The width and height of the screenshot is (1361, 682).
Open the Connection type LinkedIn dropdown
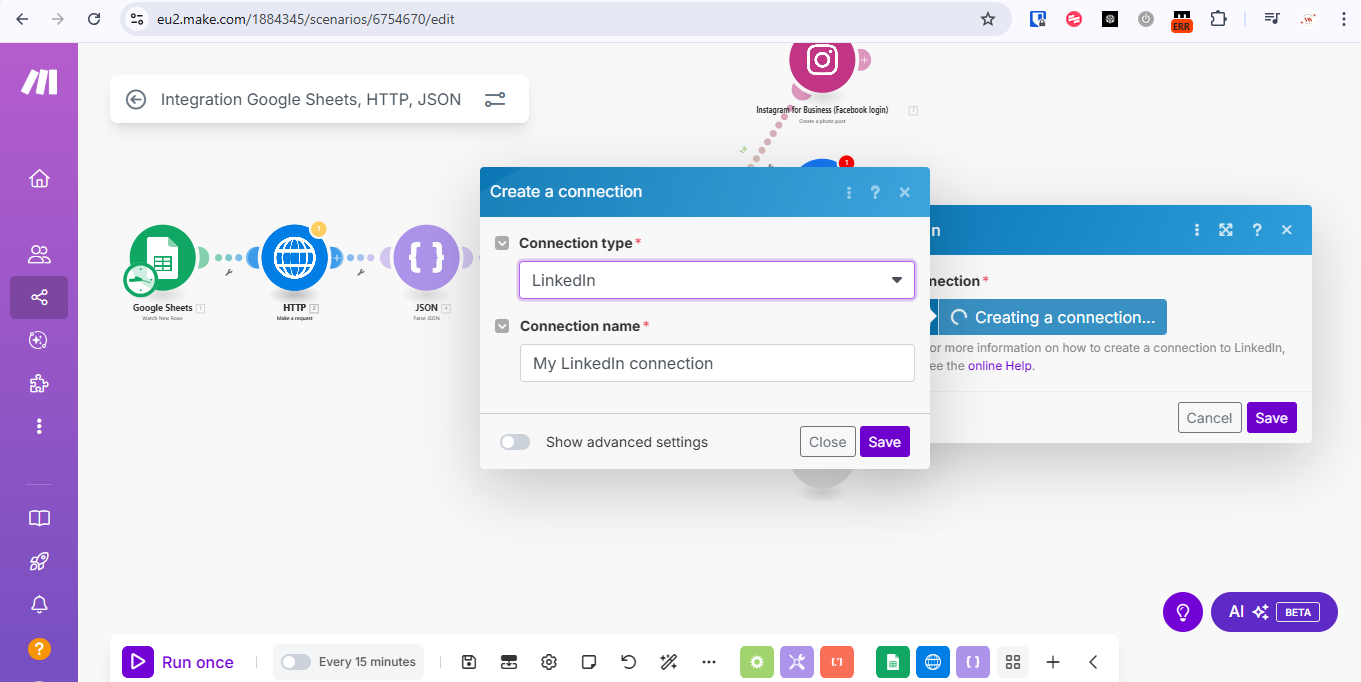point(717,280)
